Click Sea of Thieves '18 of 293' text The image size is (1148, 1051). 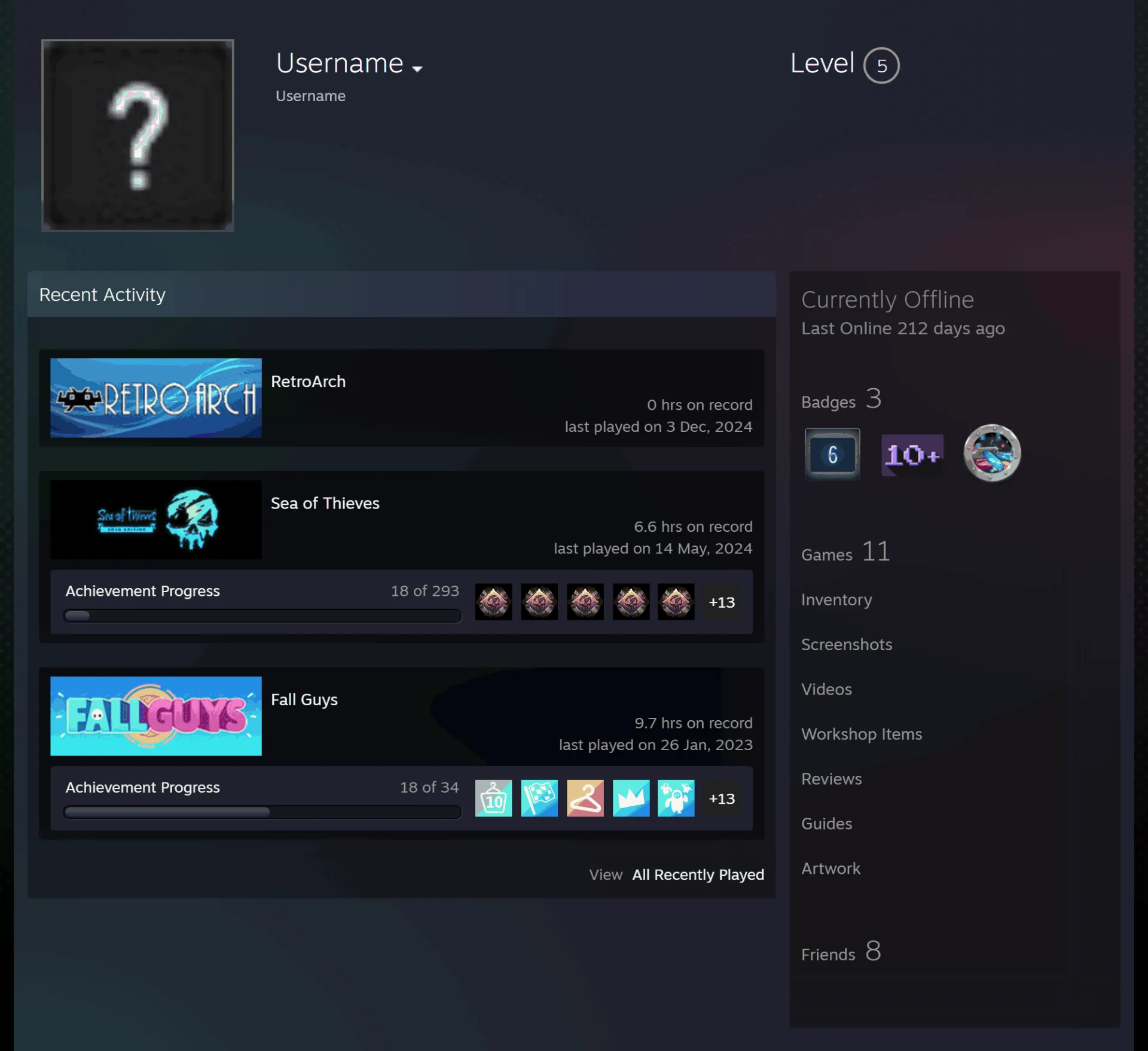(x=425, y=591)
